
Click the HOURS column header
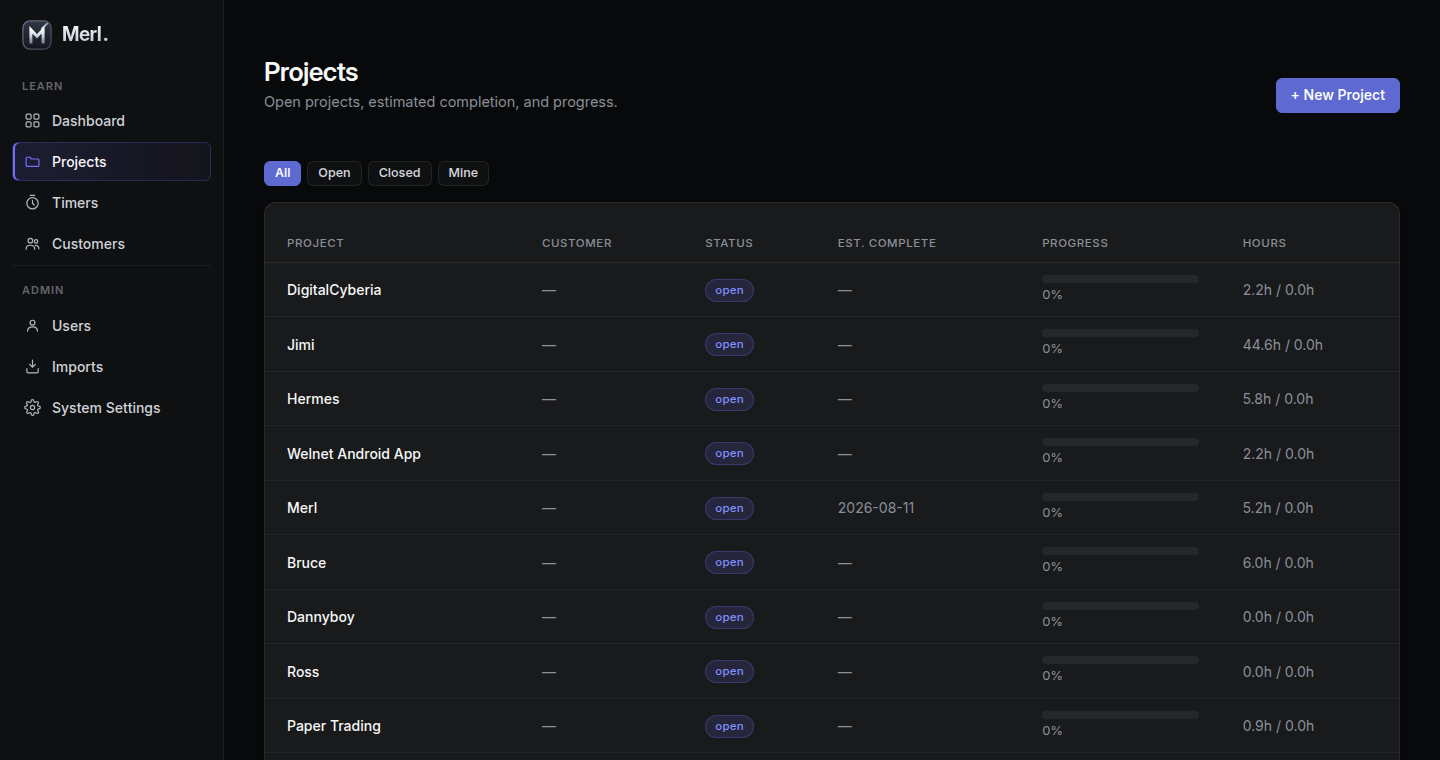[x=1264, y=243]
